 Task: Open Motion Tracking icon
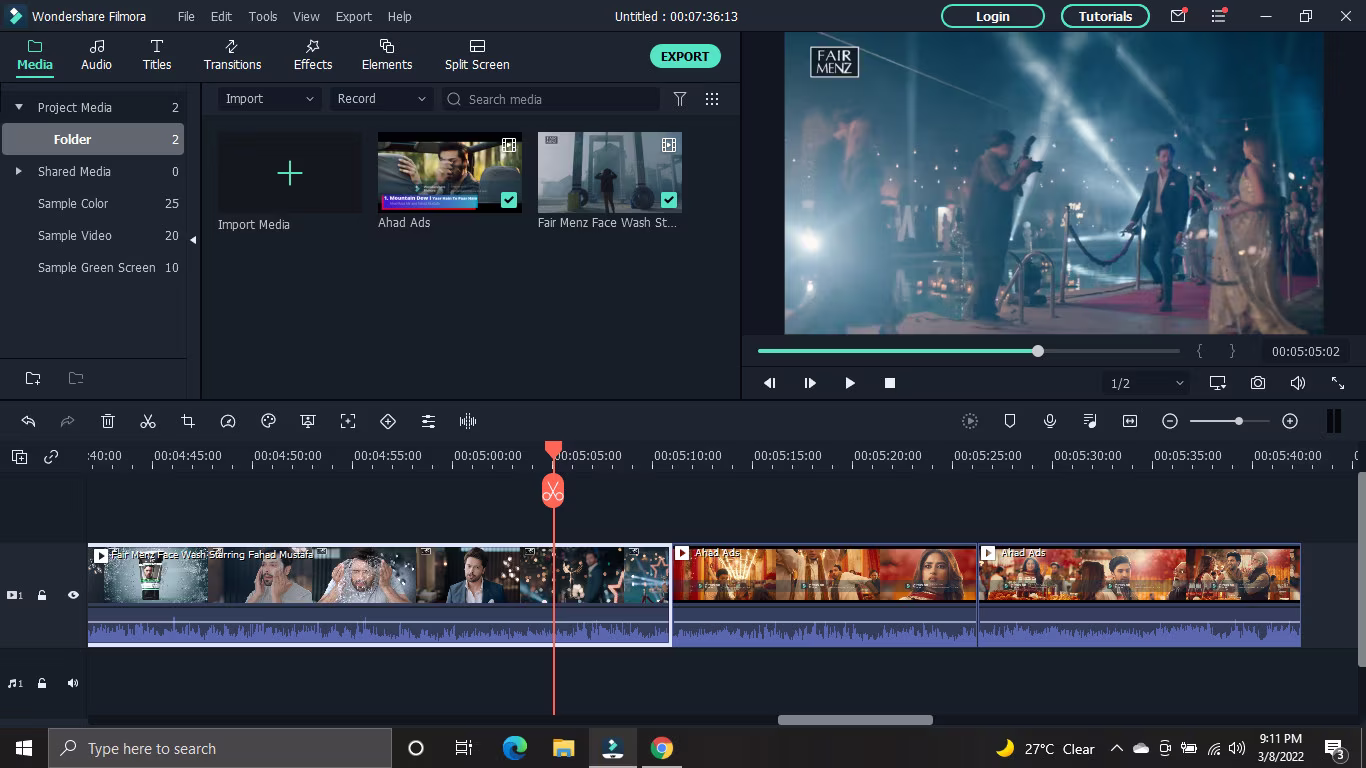click(348, 421)
